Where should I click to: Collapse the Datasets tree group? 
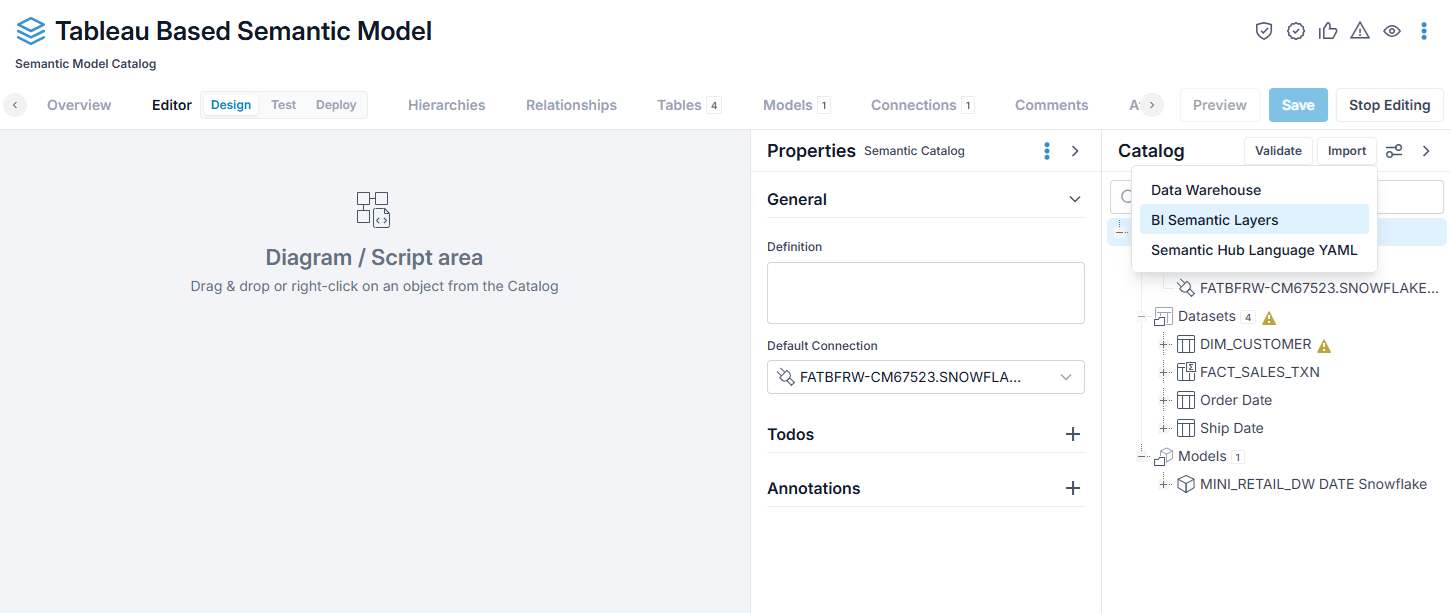1141,317
